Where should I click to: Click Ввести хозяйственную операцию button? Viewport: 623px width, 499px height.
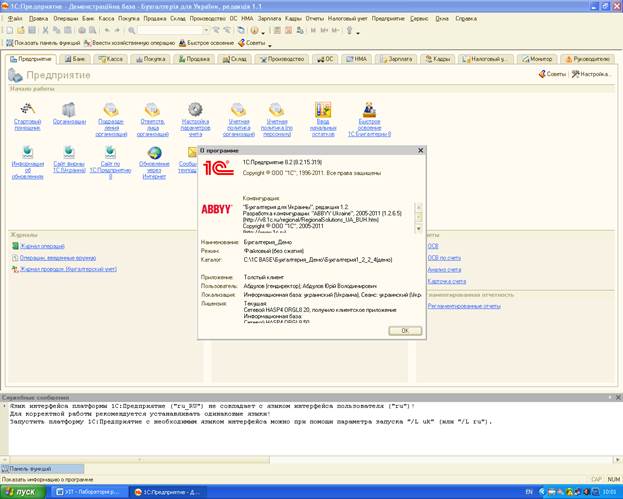pos(130,43)
